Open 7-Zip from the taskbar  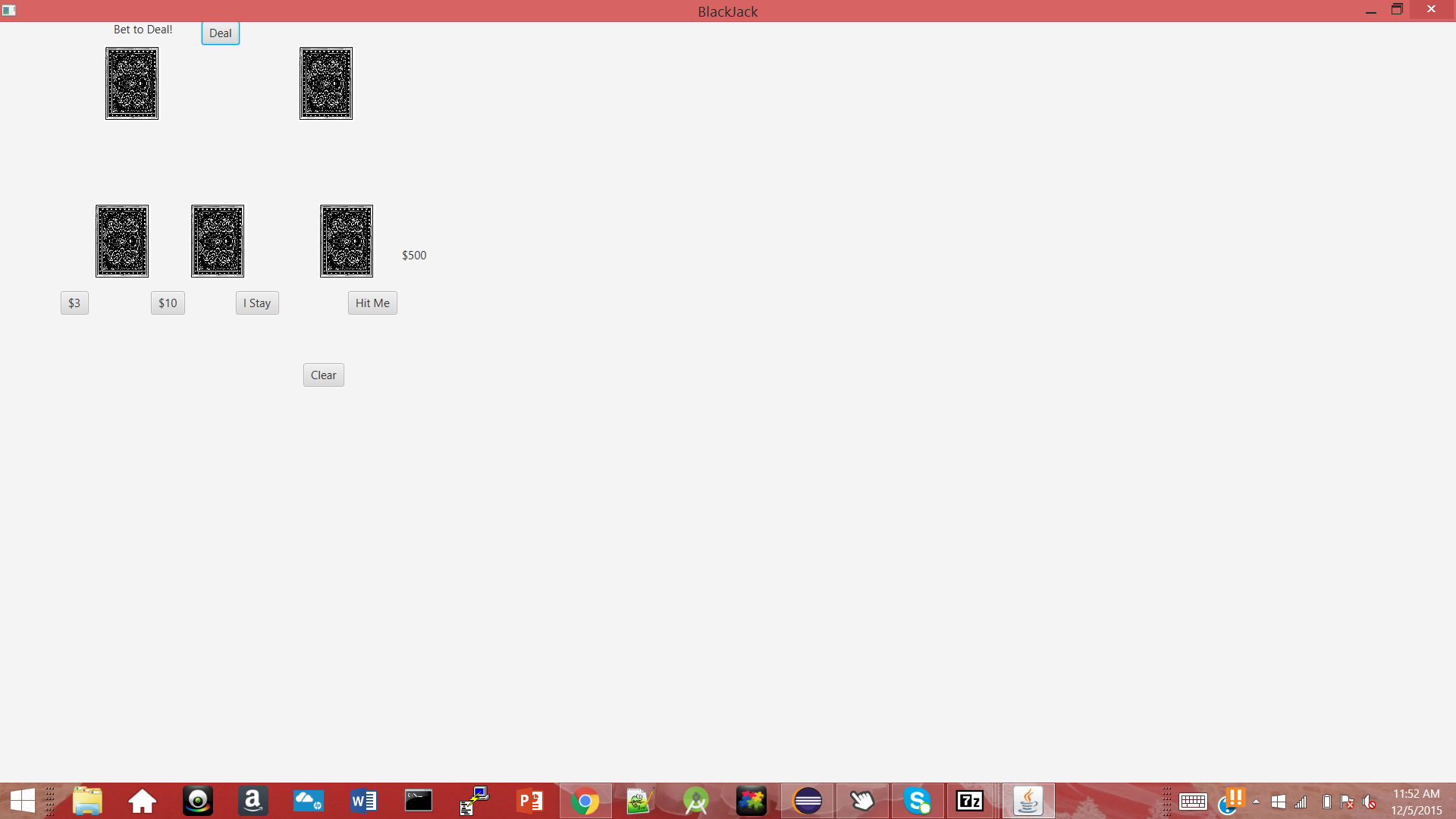970,801
